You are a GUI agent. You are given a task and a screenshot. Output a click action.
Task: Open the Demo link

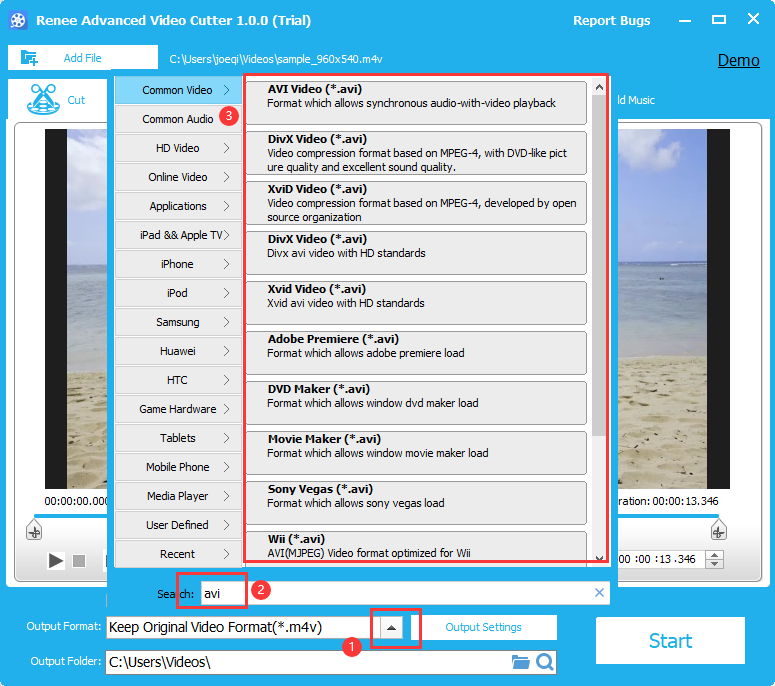[x=738, y=60]
